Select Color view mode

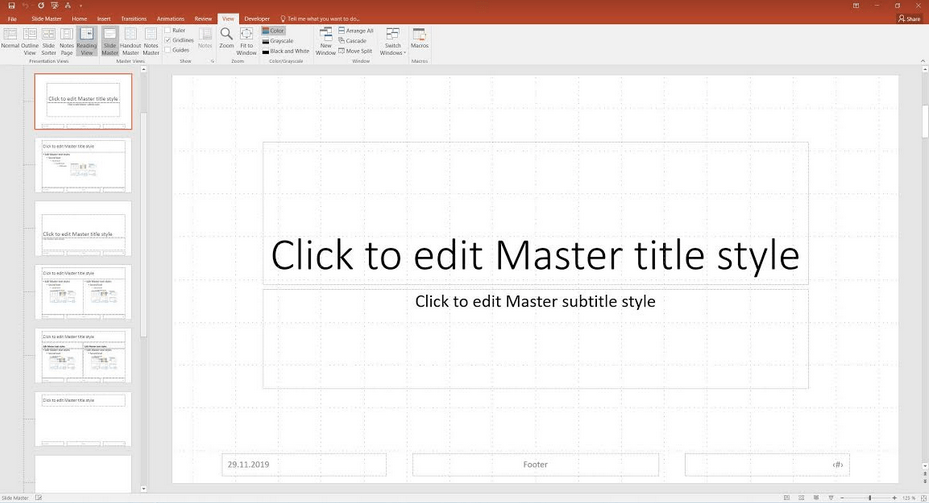(x=273, y=31)
